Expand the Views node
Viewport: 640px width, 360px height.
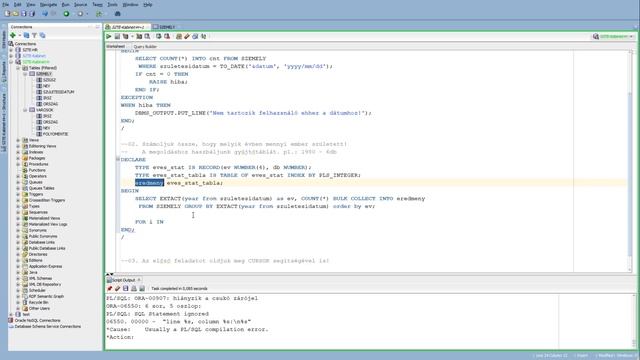coord(18,140)
